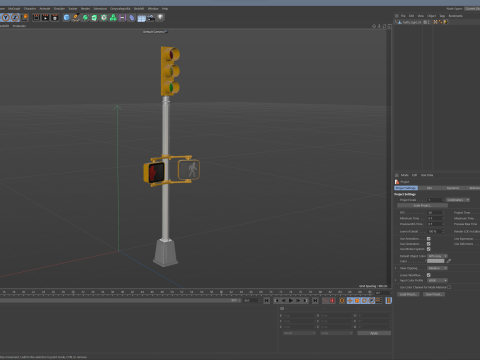The height and width of the screenshot is (360, 480).
Task: Click the Apply button in coordinates
Action: [x=374, y=333]
